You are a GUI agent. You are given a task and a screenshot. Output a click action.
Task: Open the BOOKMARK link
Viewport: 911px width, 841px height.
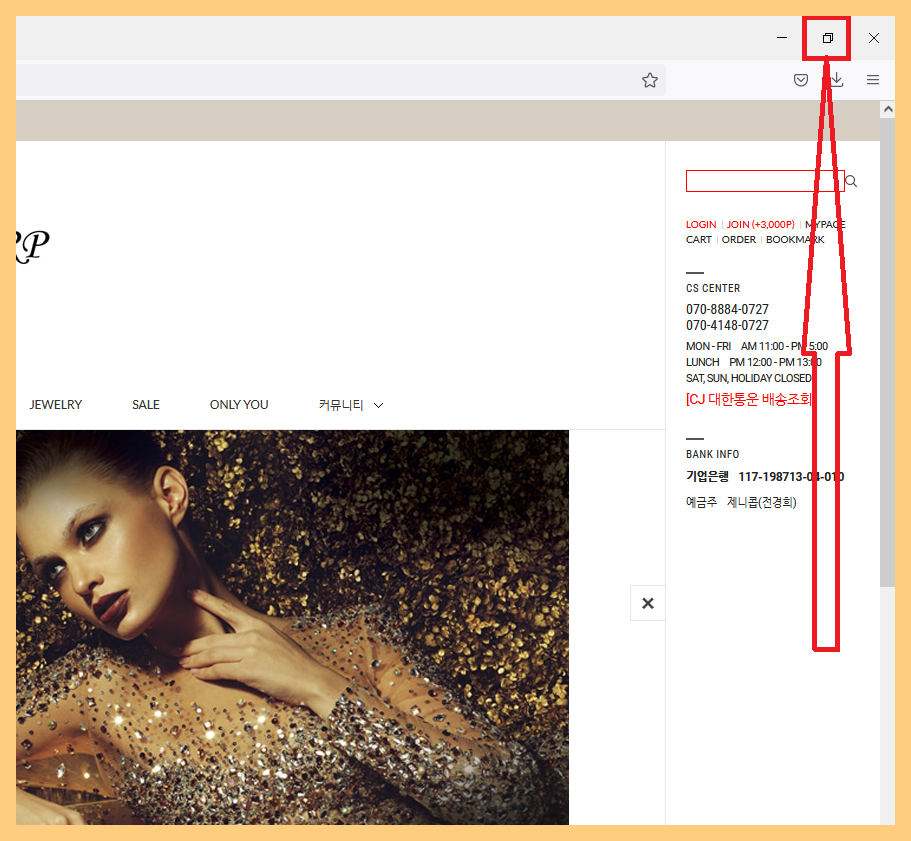795,240
